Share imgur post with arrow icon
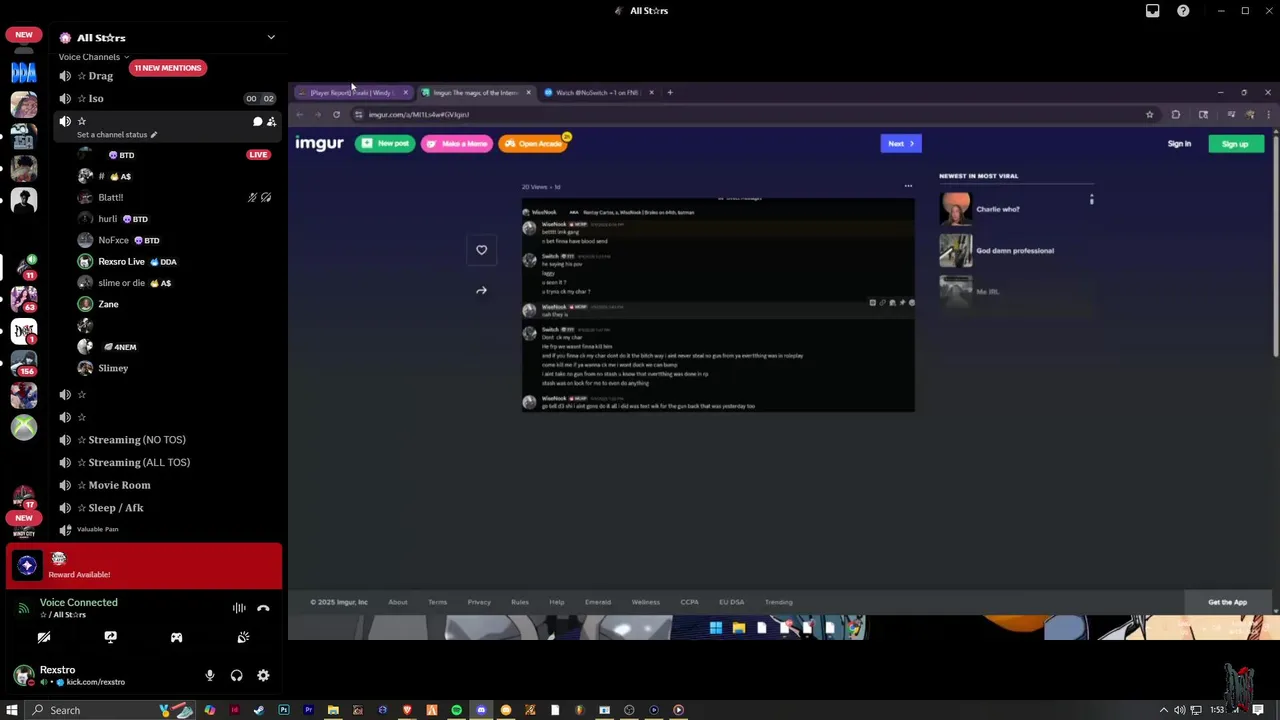This screenshot has width=1280, height=720. (481, 291)
